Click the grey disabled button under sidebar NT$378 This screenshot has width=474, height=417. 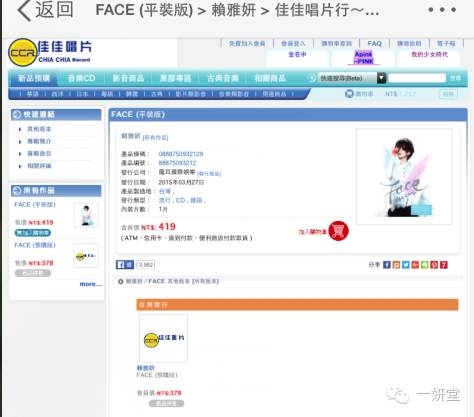tap(33, 273)
